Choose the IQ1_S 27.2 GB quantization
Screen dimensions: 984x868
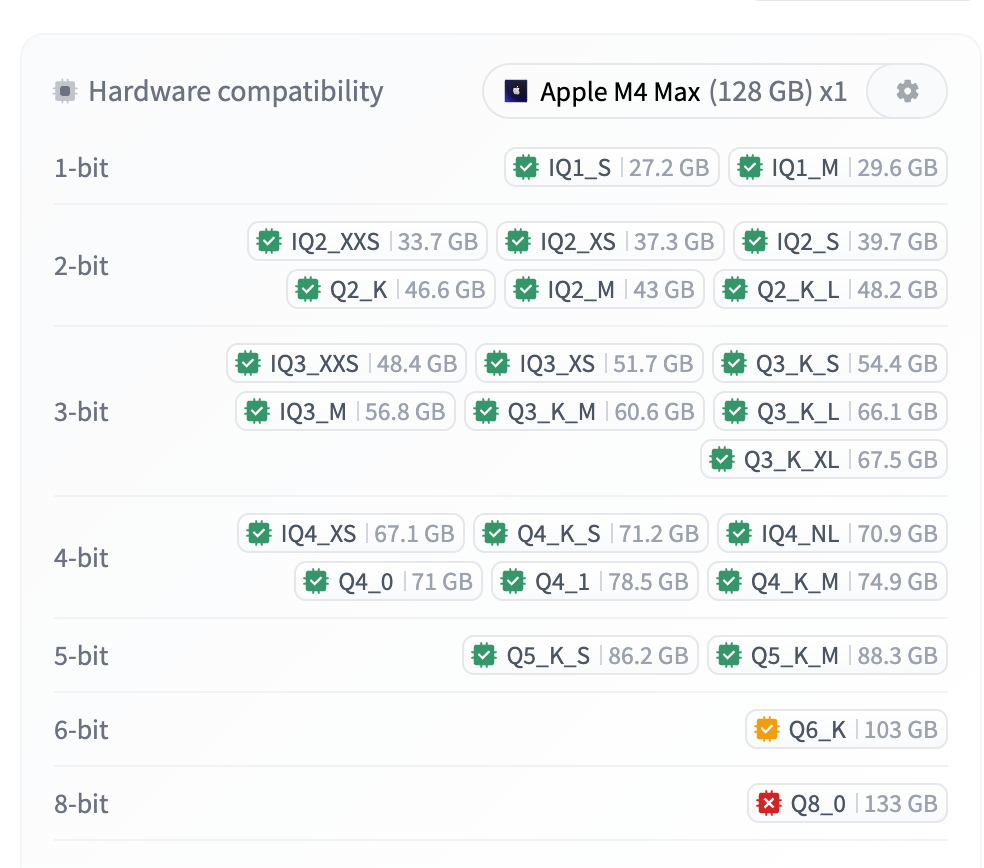(611, 168)
